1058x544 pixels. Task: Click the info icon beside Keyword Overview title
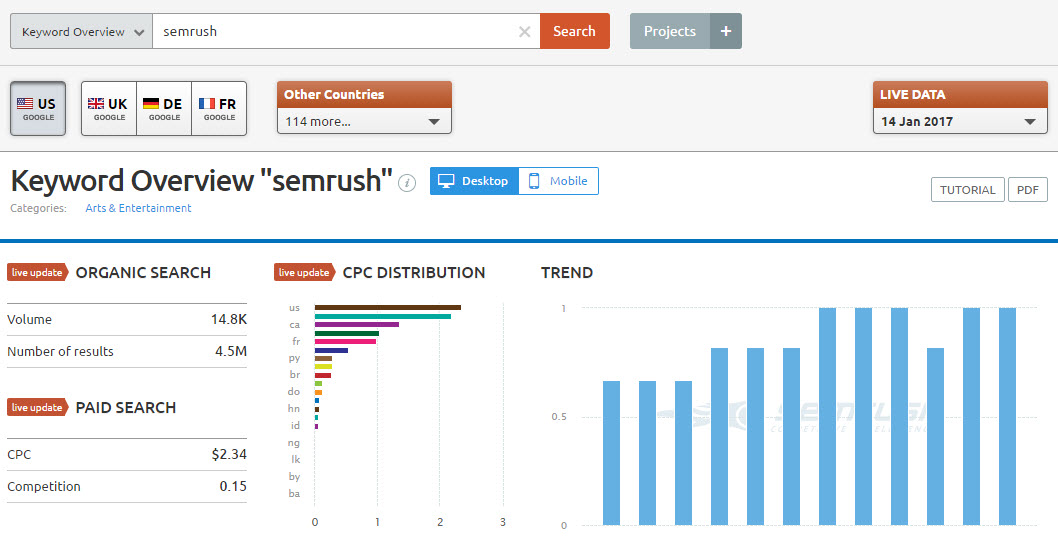click(x=406, y=183)
